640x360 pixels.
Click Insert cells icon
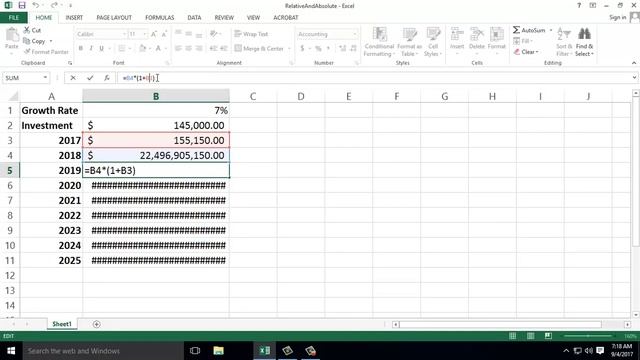pyautogui.click(x=457, y=39)
